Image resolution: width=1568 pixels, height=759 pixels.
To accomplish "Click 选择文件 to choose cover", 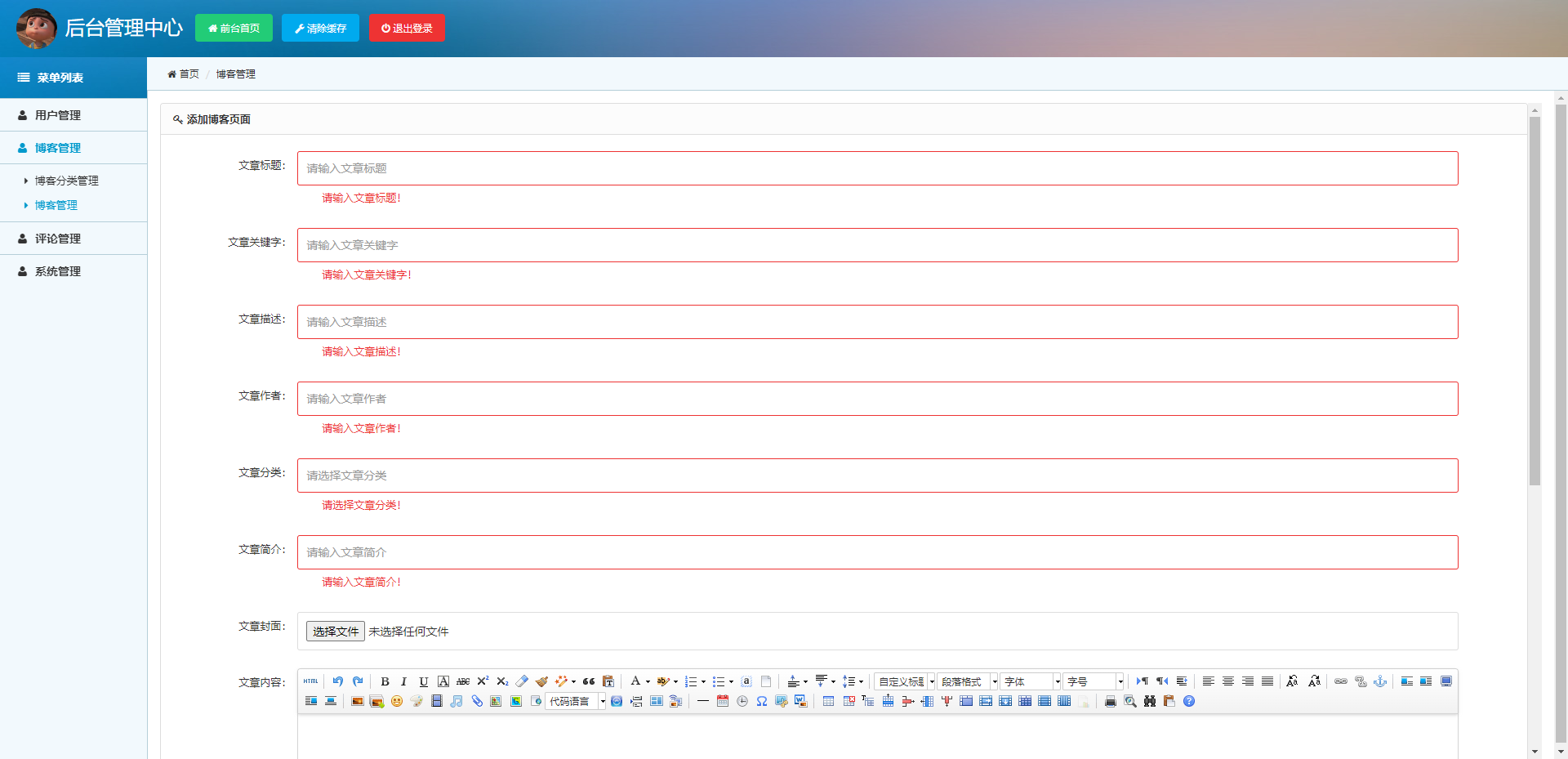I will tap(336, 632).
